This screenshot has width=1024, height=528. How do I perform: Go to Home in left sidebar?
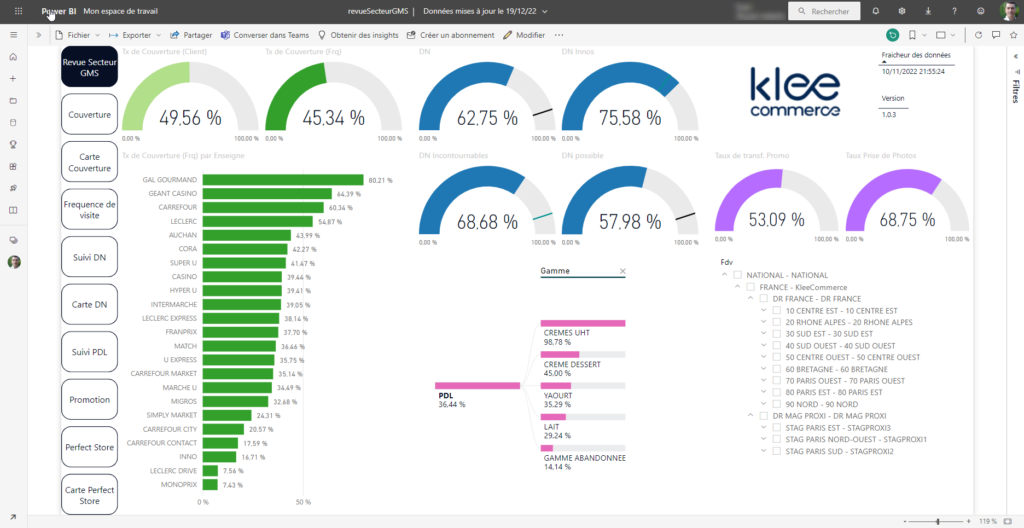(x=13, y=57)
